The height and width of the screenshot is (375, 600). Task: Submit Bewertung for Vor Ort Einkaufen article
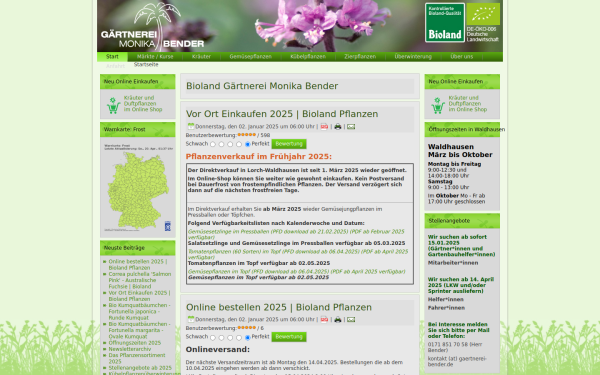pyautogui.click(x=289, y=144)
